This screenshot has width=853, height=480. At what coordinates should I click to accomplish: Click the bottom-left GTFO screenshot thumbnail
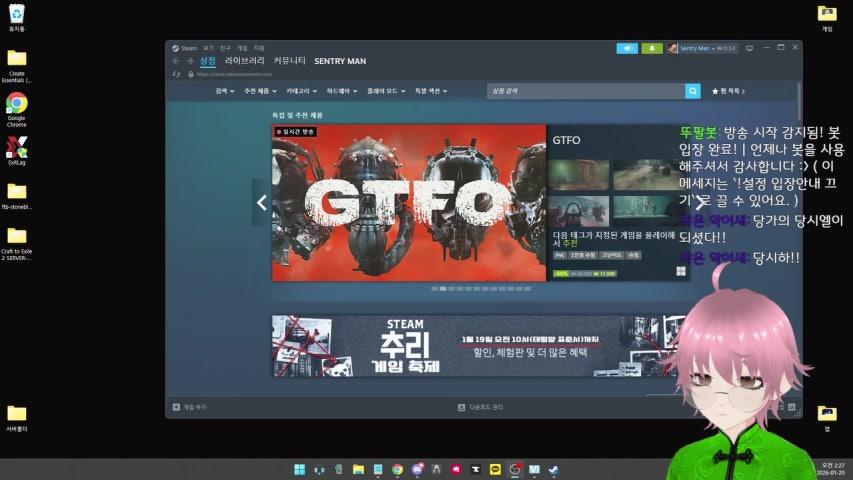pyautogui.click(x=579, y=211)
